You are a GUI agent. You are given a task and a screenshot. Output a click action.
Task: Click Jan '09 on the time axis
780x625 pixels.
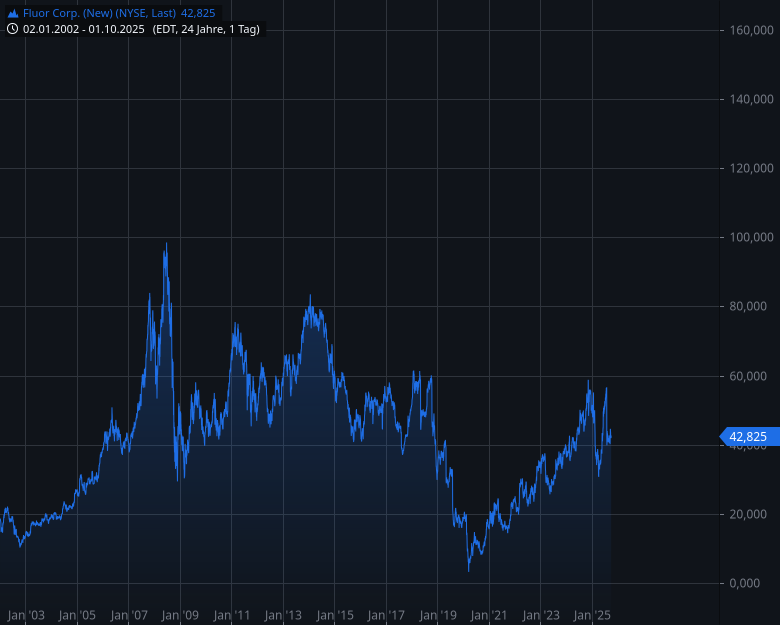point(180,615)
